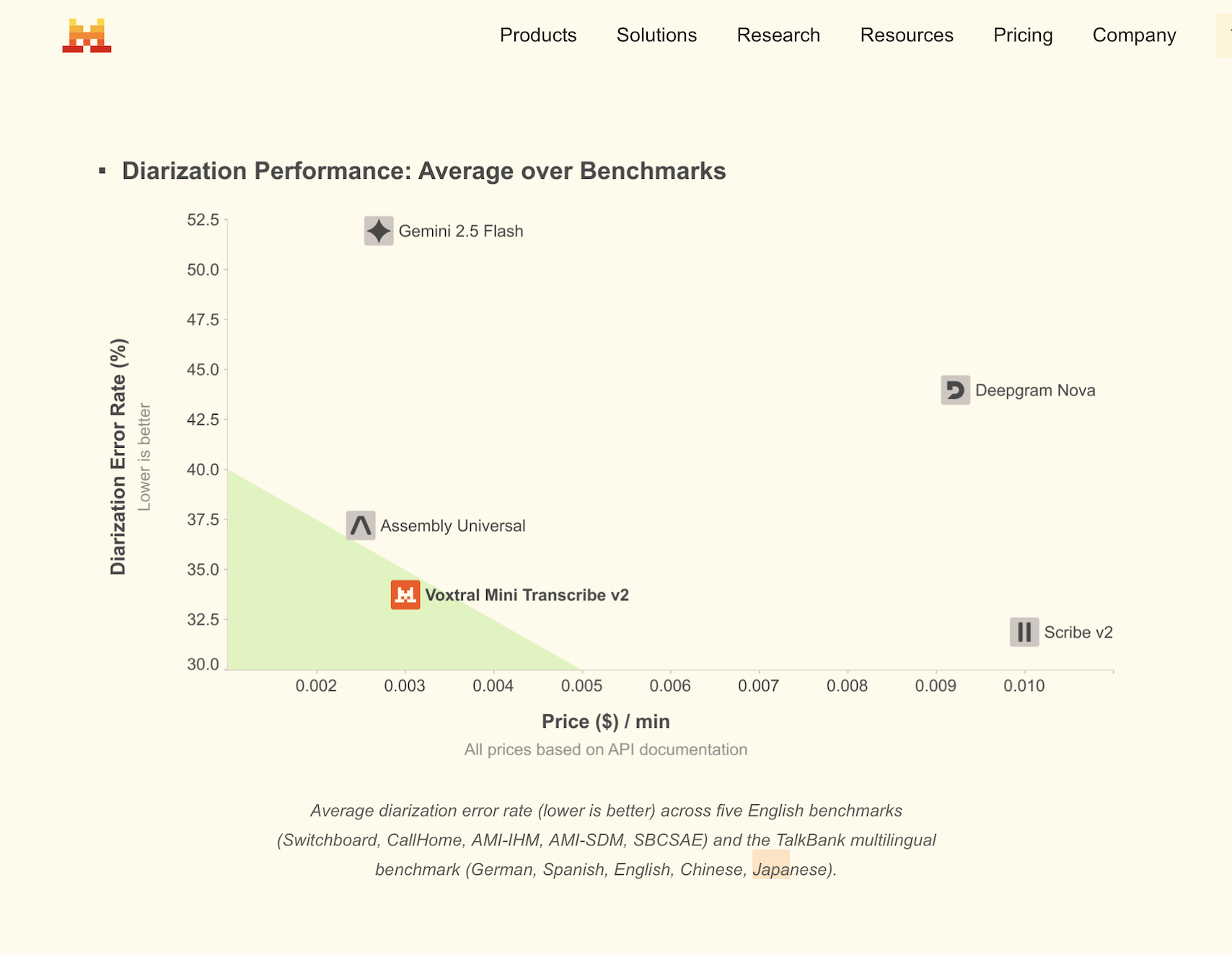1232x955 pixels.
Task: Select the Assembly Universal chart icon
Action: (361, 526)
